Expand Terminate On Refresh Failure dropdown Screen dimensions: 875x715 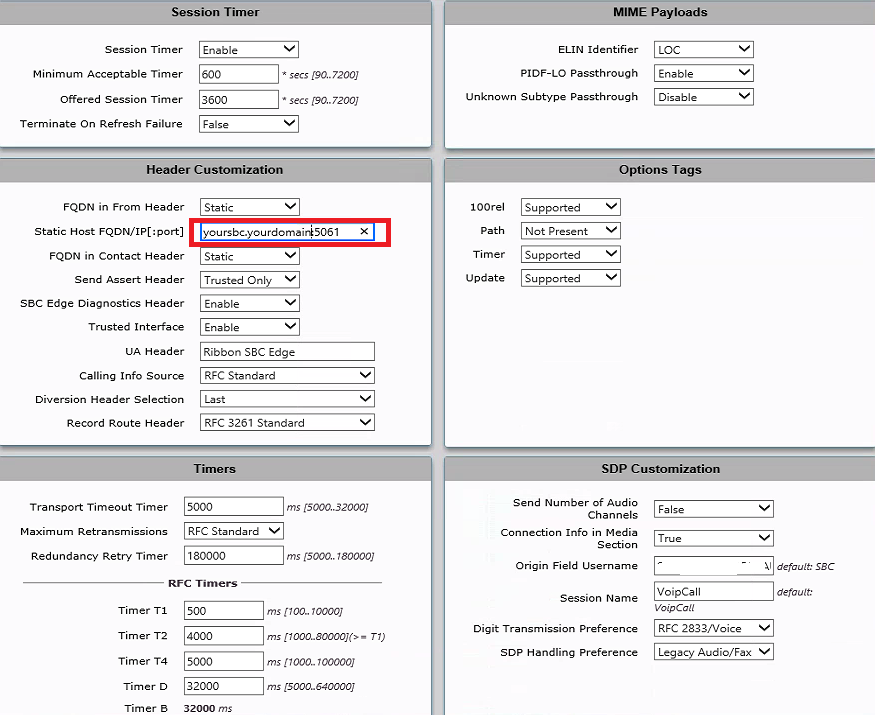pyautogui.click(x=249, y=124)
